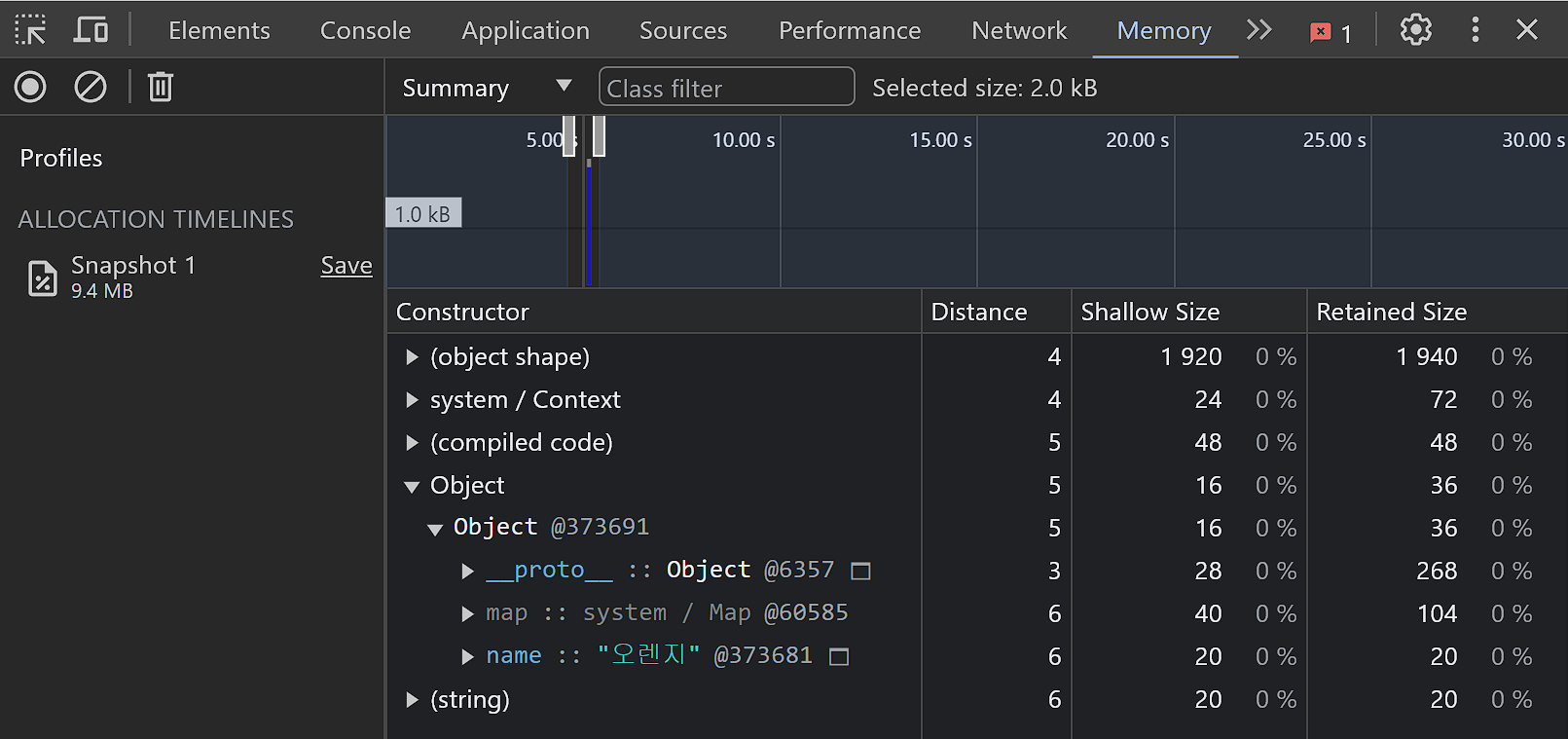This screenshot has width=1568, height=739.
Task: Collapse the Object constructor group
Action: pyautogui.click(x=412, y=486)
